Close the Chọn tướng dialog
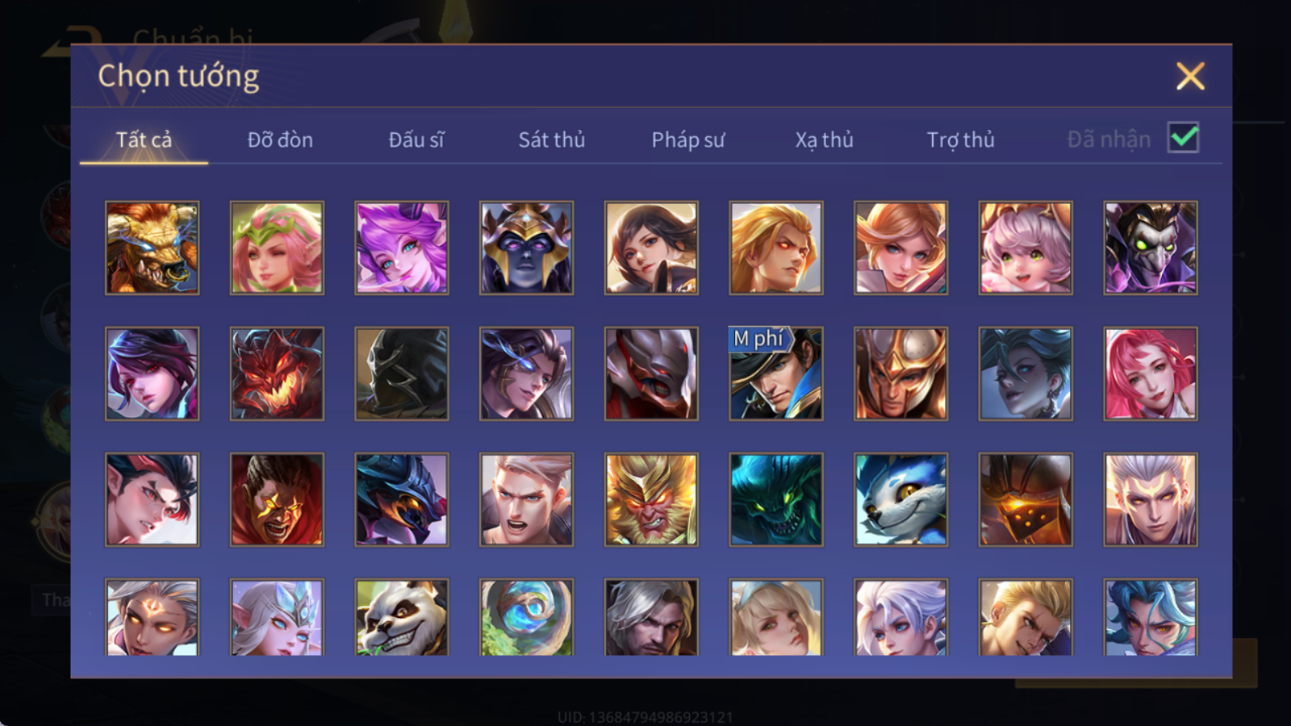Viewport: 1291px width, 726px height. [1190, 76]
